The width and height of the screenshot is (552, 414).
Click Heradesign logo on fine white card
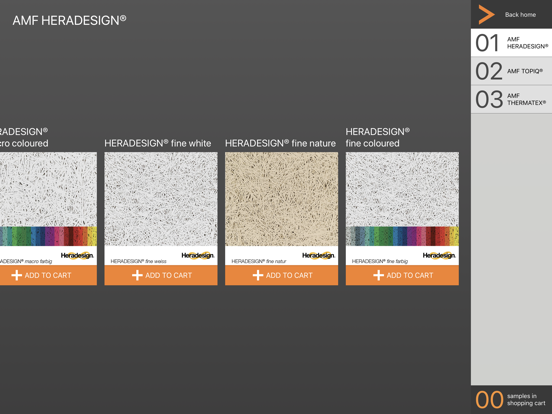(x=197, y=255)
